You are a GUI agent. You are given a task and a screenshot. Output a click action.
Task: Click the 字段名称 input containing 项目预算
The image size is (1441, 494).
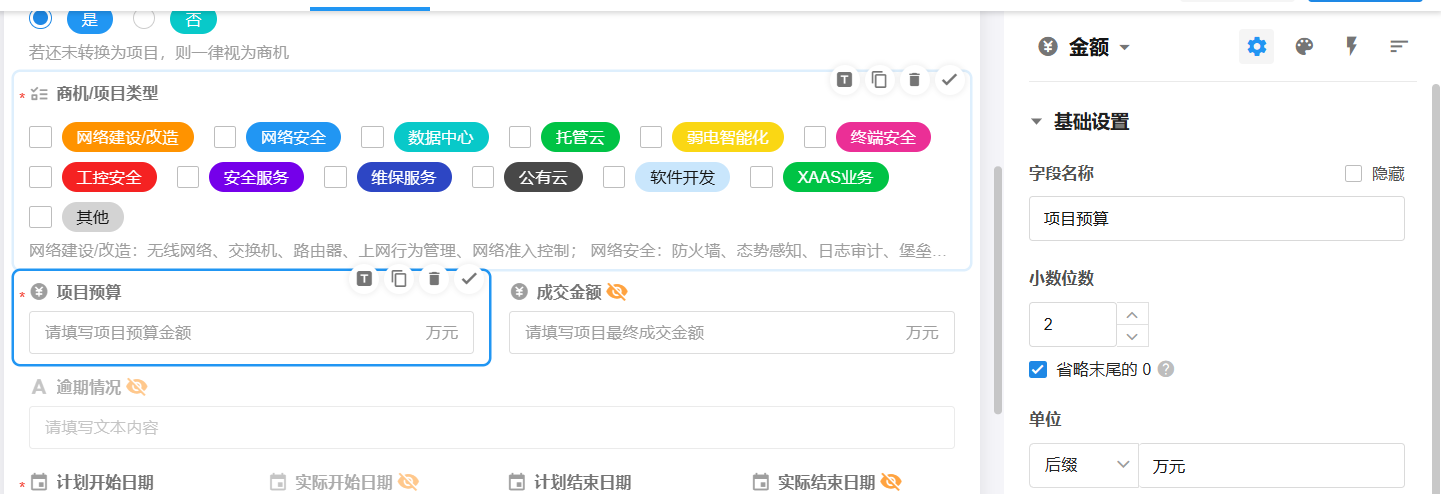1216,219
